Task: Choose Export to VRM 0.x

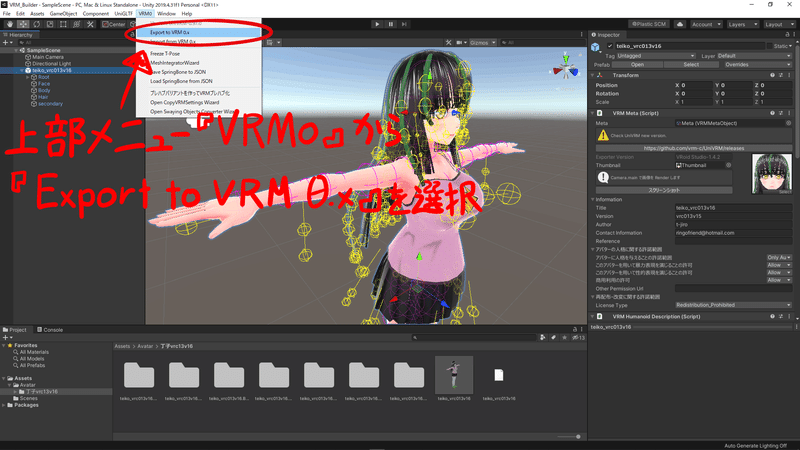Action: [x=198, y=32]
